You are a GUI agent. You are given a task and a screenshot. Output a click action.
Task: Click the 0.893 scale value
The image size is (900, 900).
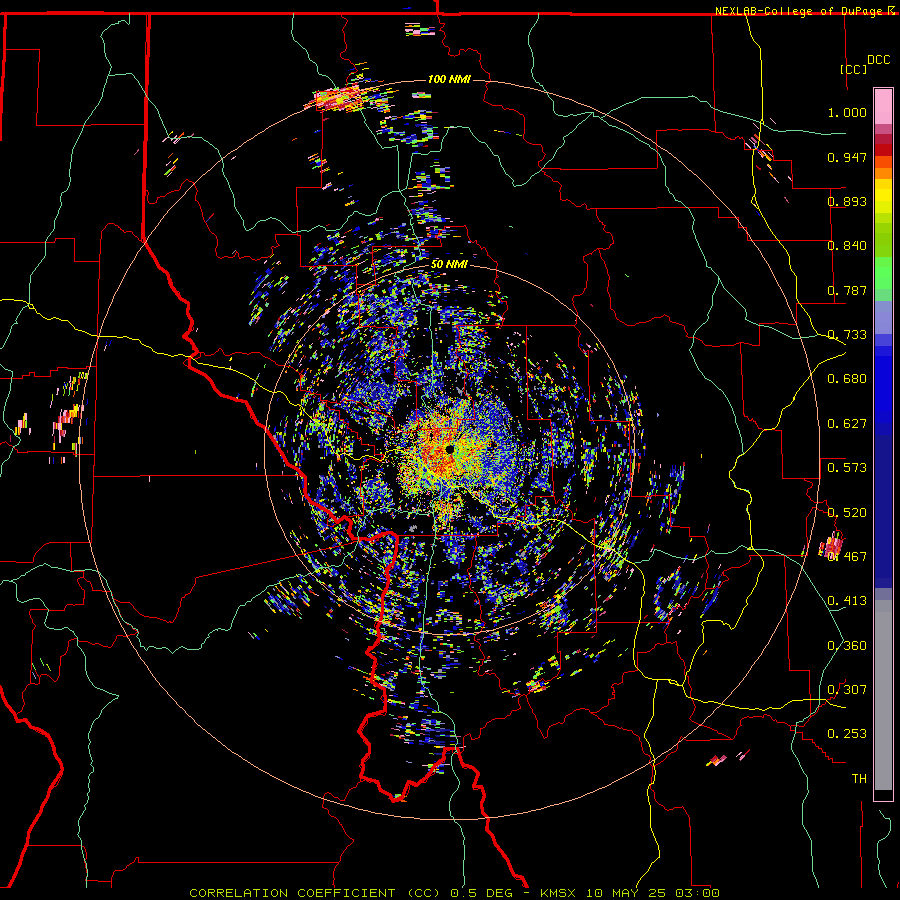click(847, 201)
